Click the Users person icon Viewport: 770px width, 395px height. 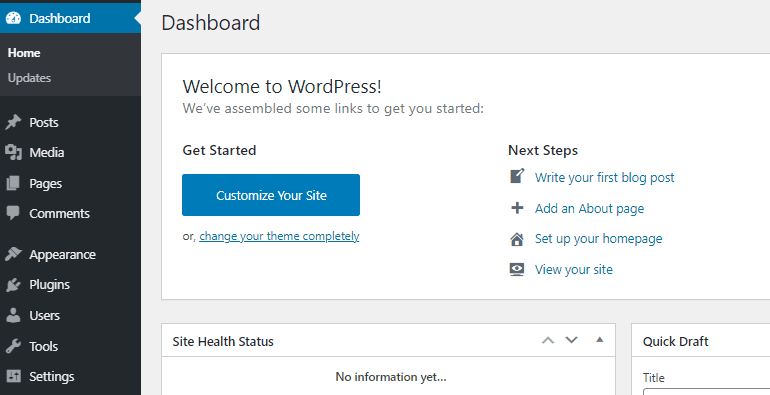(13, 315)
